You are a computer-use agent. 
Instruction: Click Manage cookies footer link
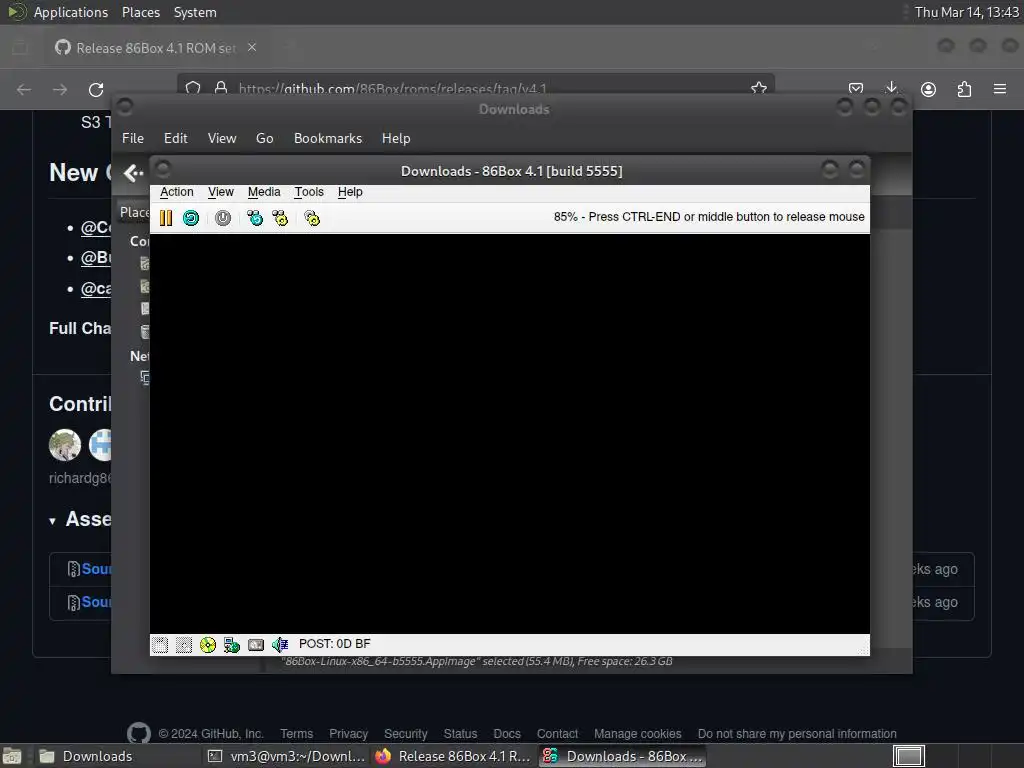tap(637, 734)
